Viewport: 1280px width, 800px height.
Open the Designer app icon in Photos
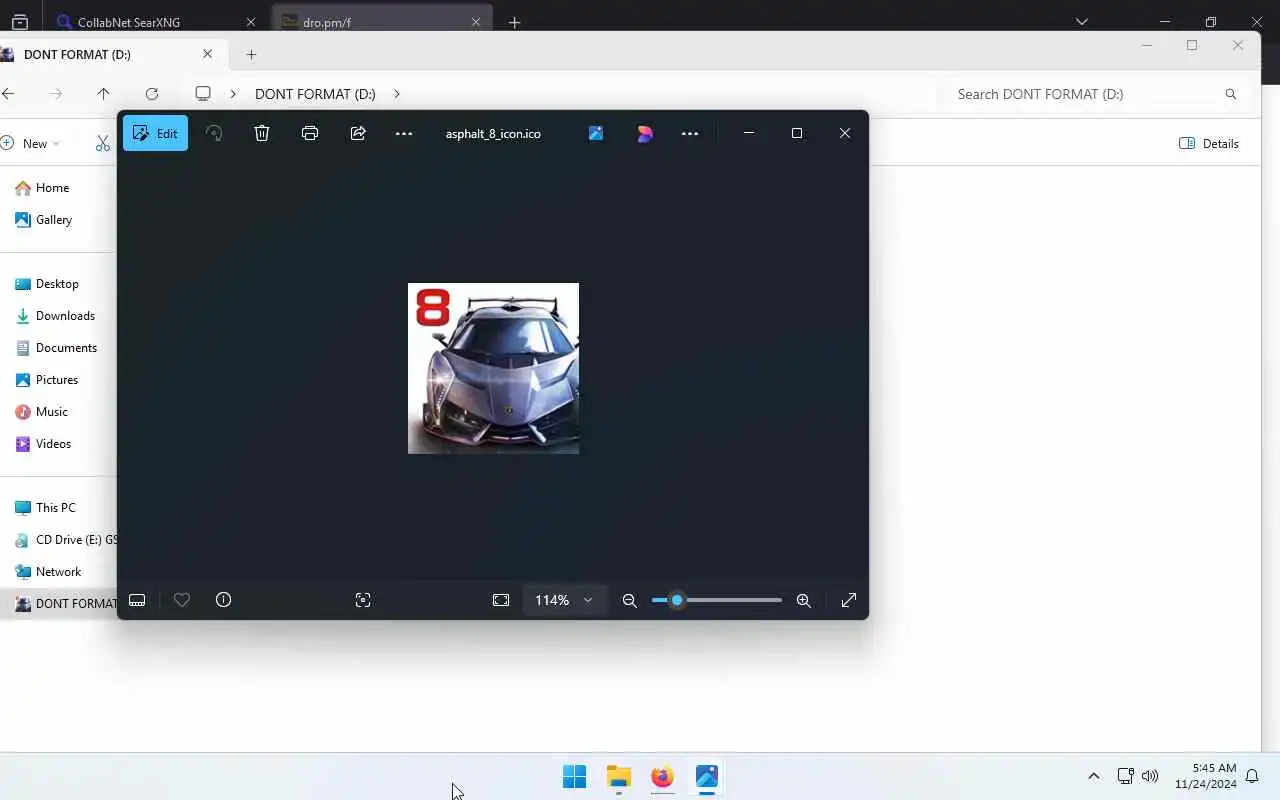[x=596, y=133]
